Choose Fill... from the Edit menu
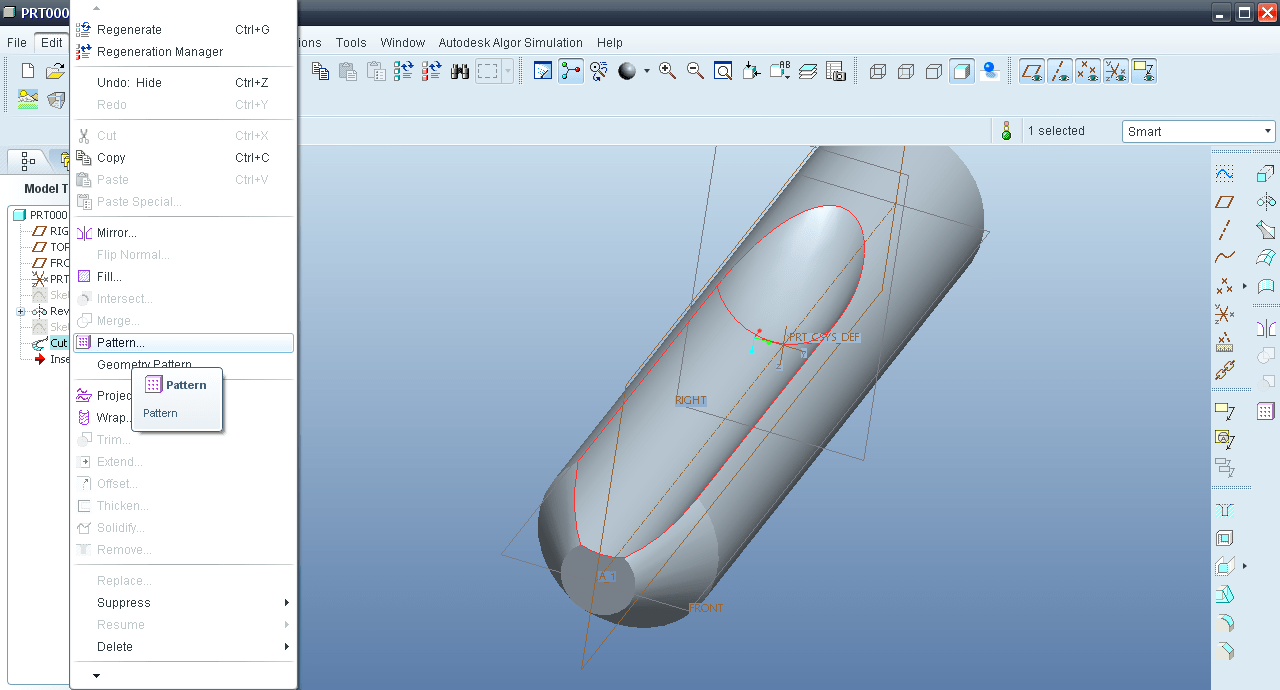The width and height of the screenshot is (1280, 690). coord(183,277)
